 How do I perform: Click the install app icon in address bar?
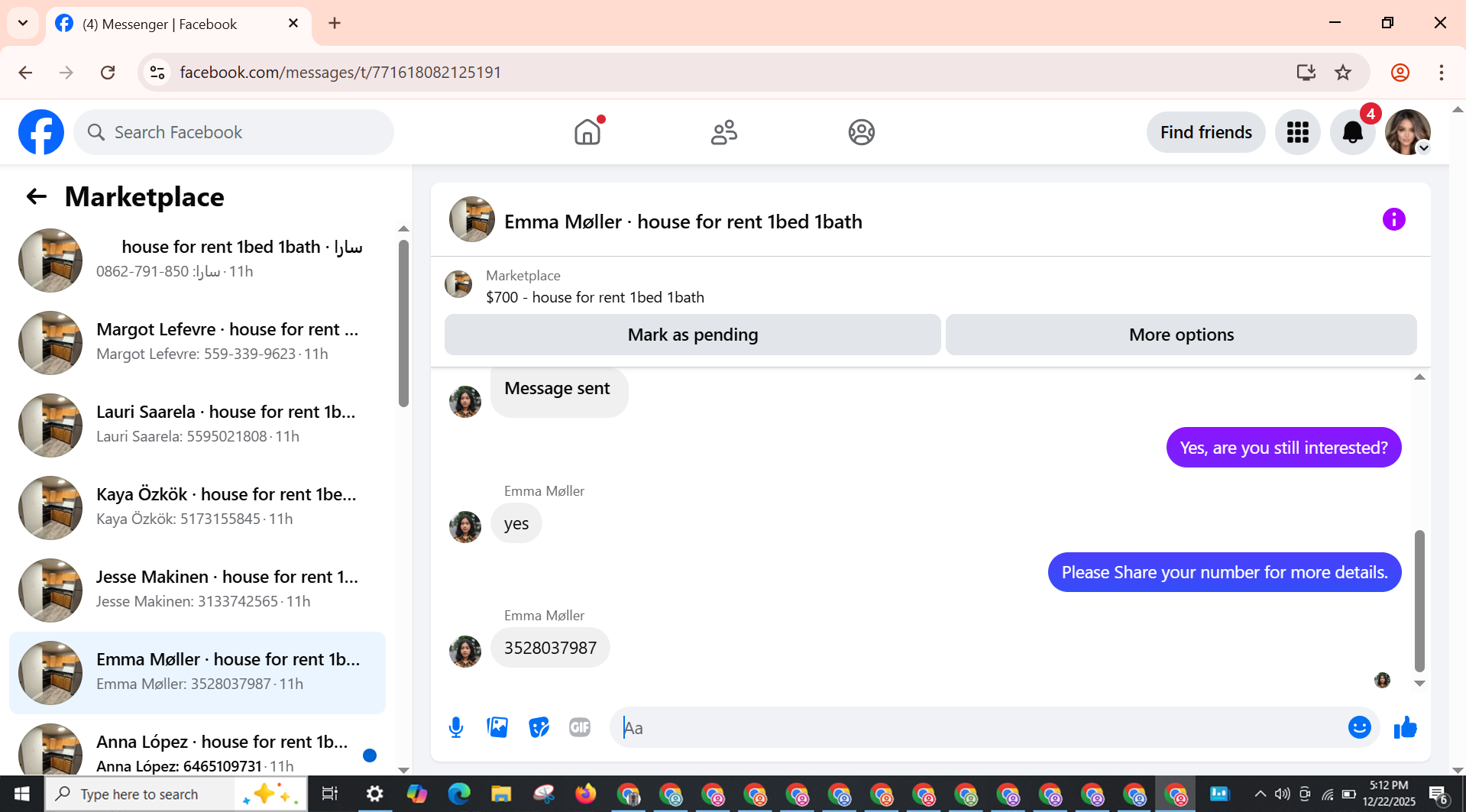(x=1306, y=73)
